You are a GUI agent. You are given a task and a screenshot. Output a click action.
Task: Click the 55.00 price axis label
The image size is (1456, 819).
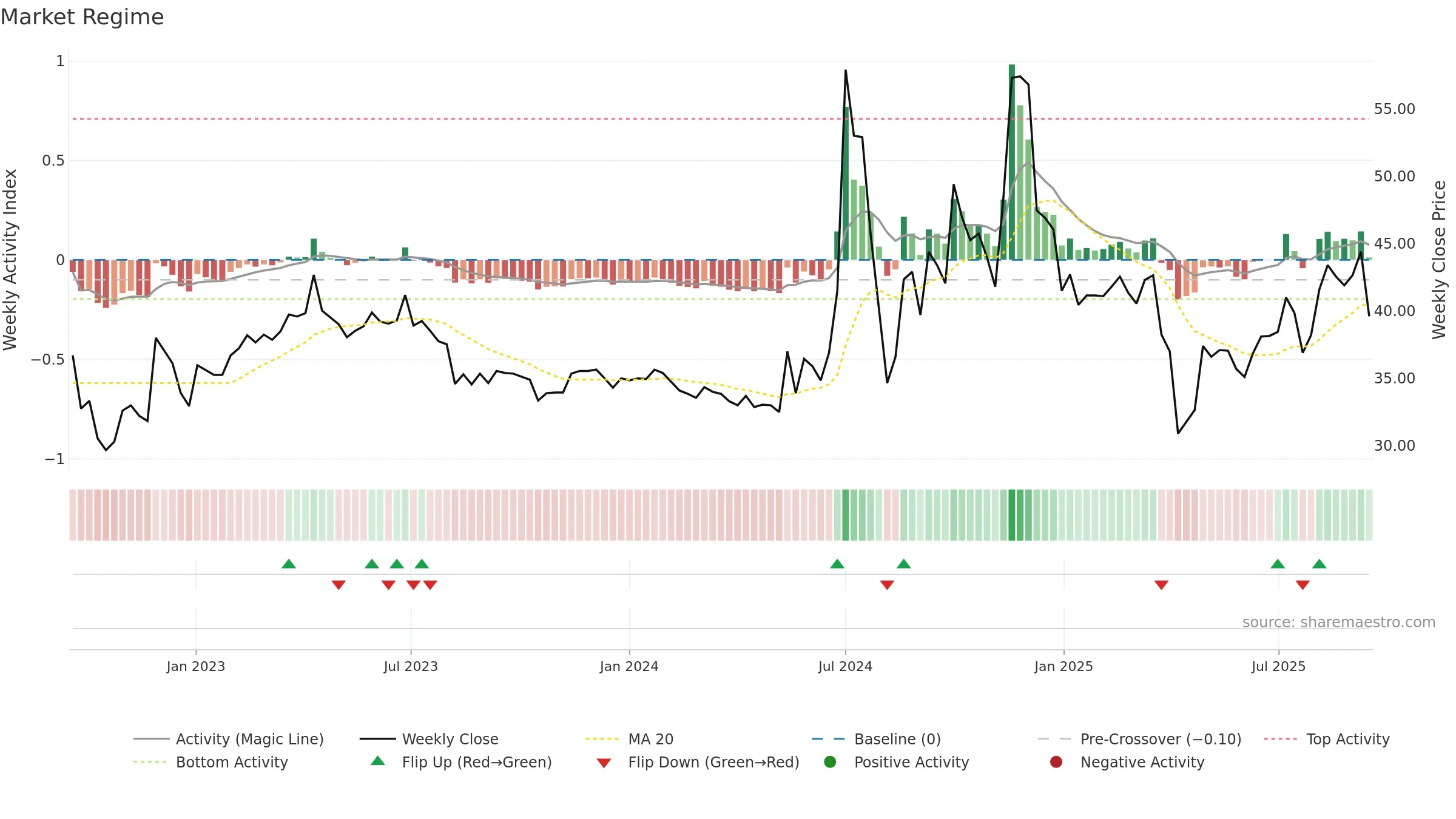tap(1394, 109)
